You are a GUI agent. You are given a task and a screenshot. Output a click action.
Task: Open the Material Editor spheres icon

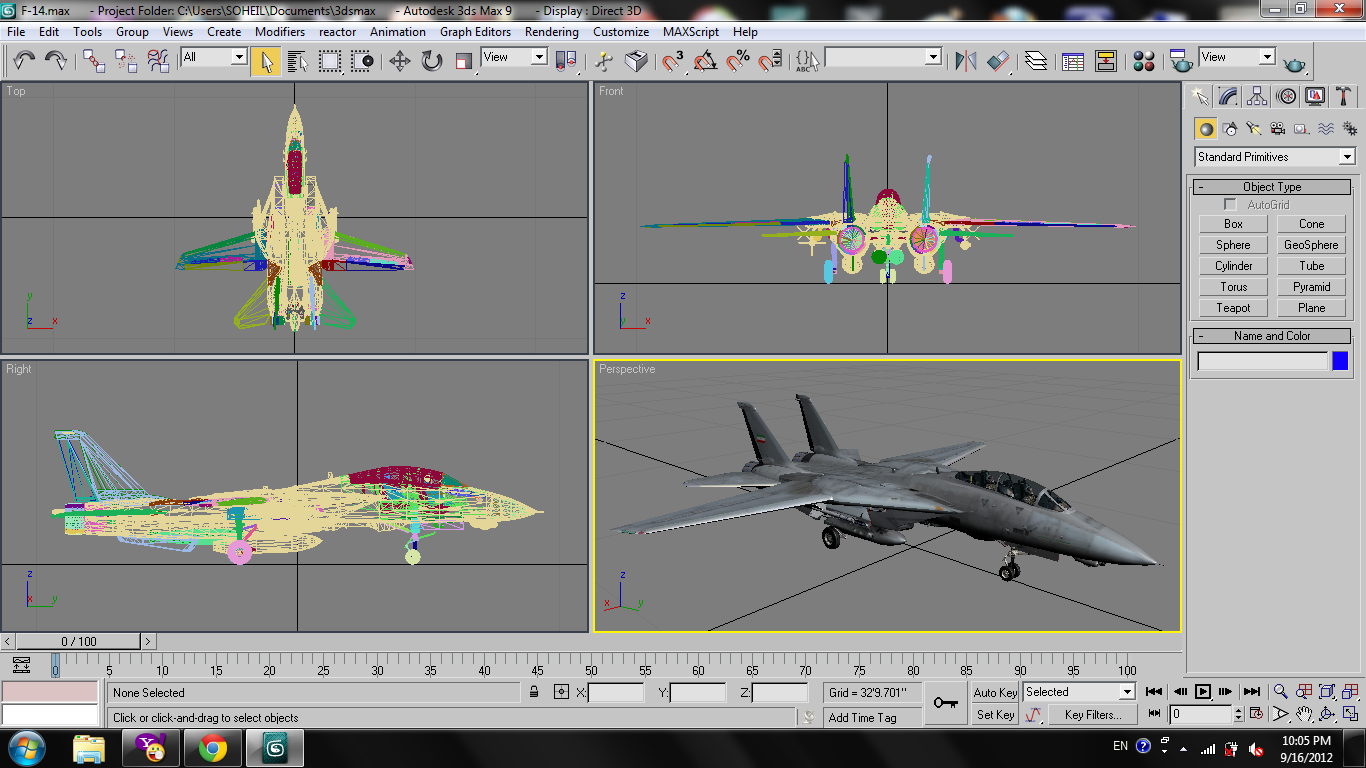1145,61
